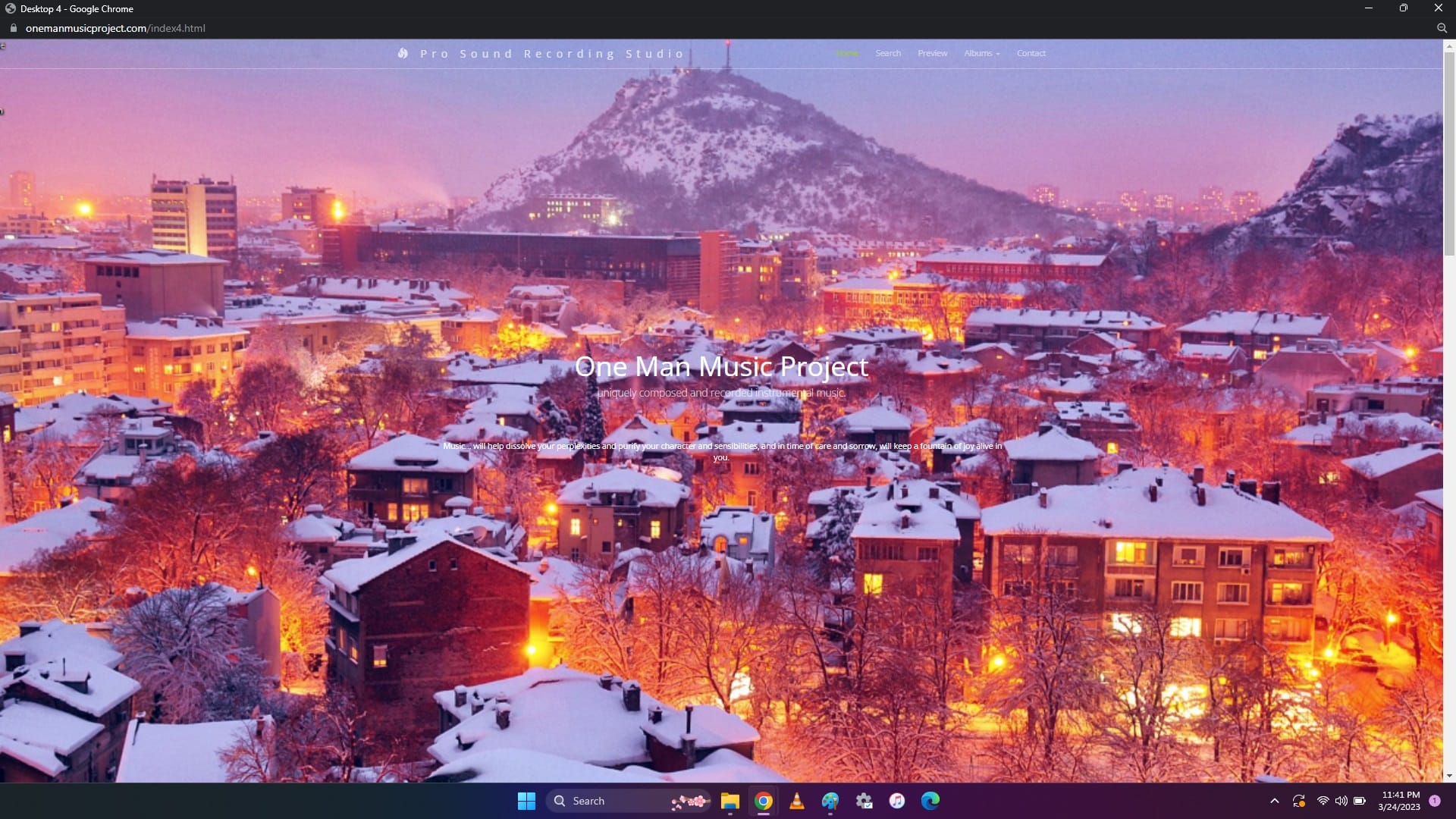Open the Preview page link
This screenshot has height=819, width=1456.
(x=932, y=53)
